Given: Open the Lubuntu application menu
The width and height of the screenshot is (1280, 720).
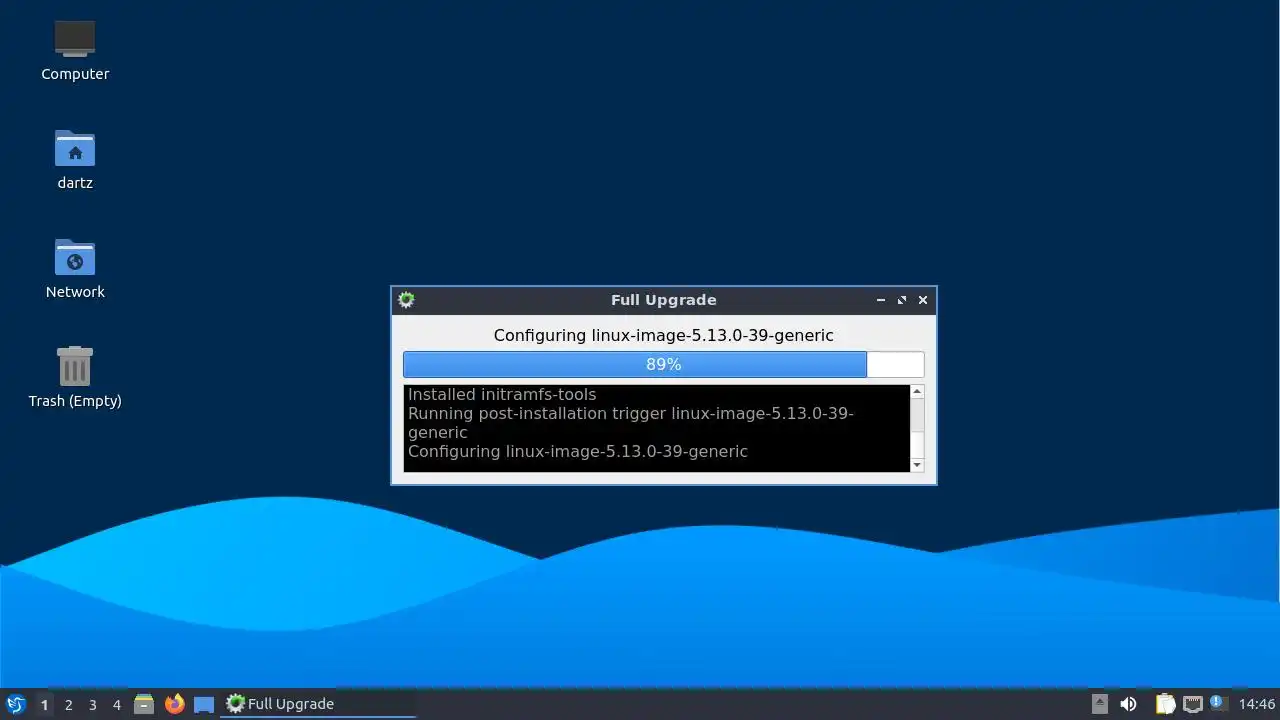Looking at the screenshot, I should click(16, 704).
